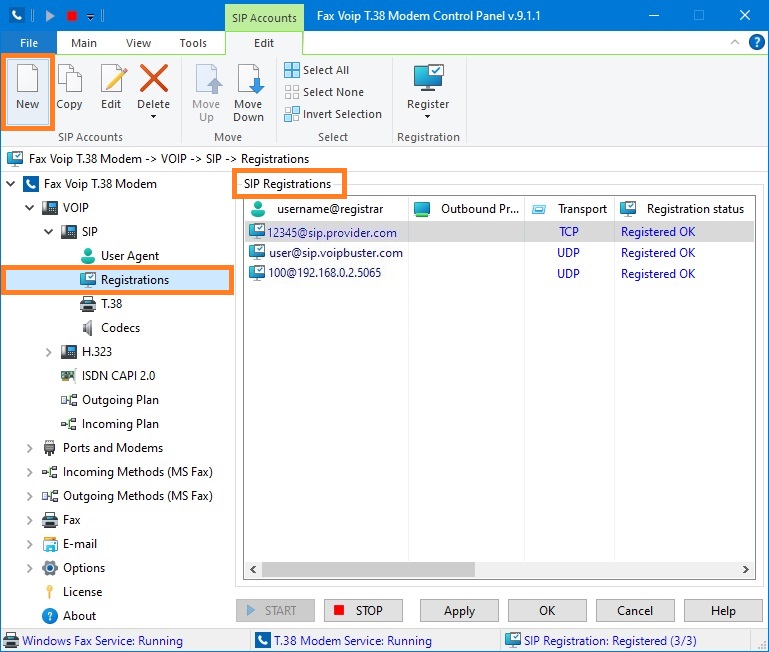
Task: Click the OK button
Action: (547, 611)
